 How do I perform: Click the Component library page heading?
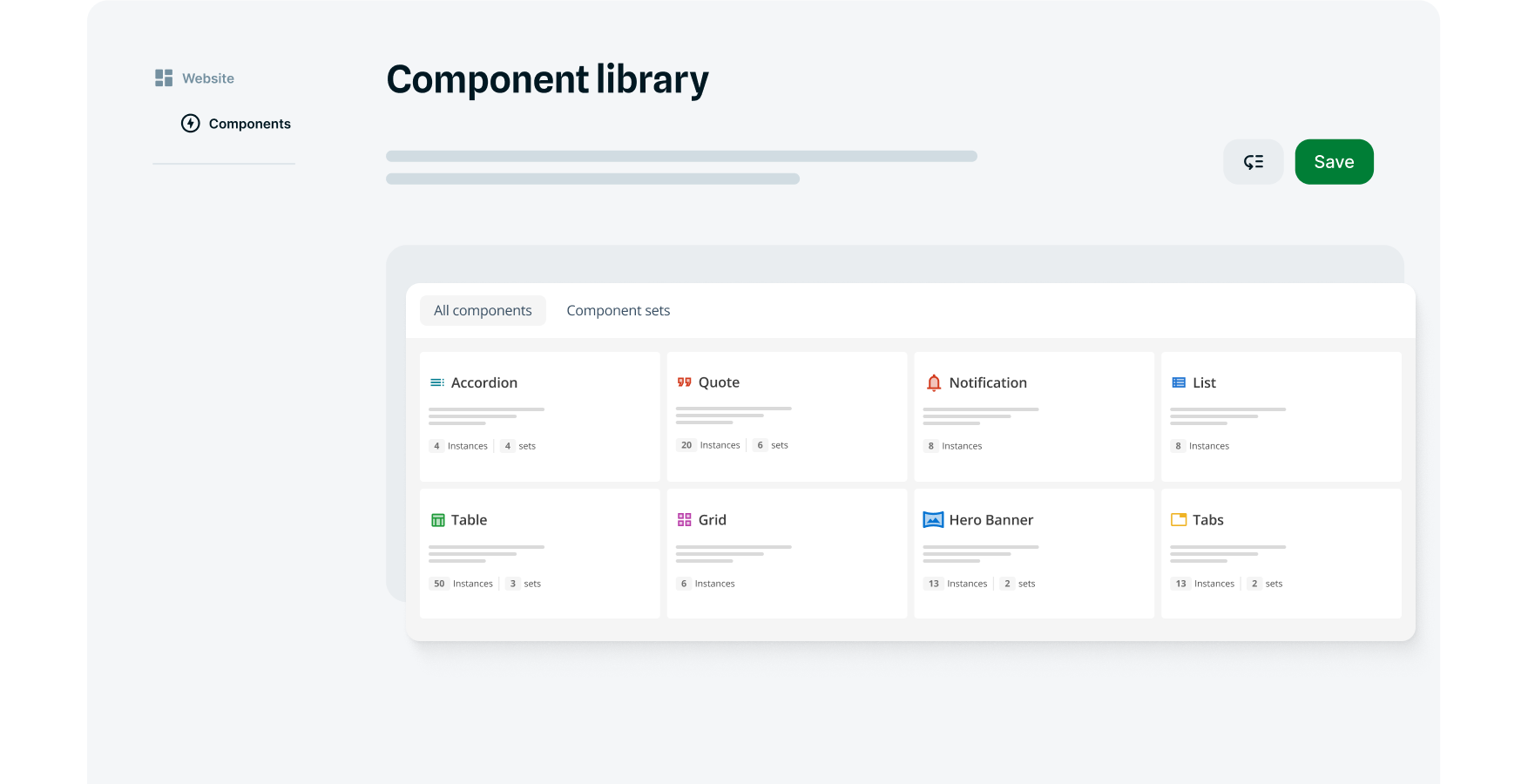[x=547, y=80]
